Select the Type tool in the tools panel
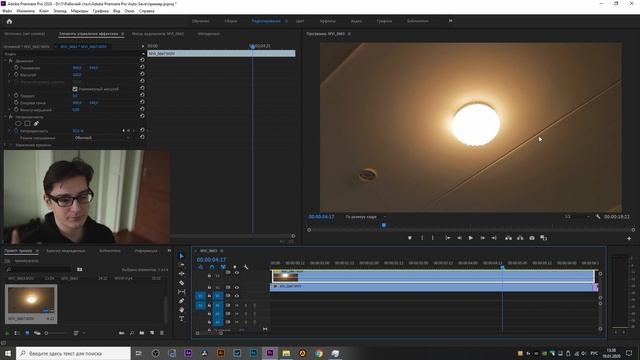This screenshot has width=640, height=360. pos(182,319)
